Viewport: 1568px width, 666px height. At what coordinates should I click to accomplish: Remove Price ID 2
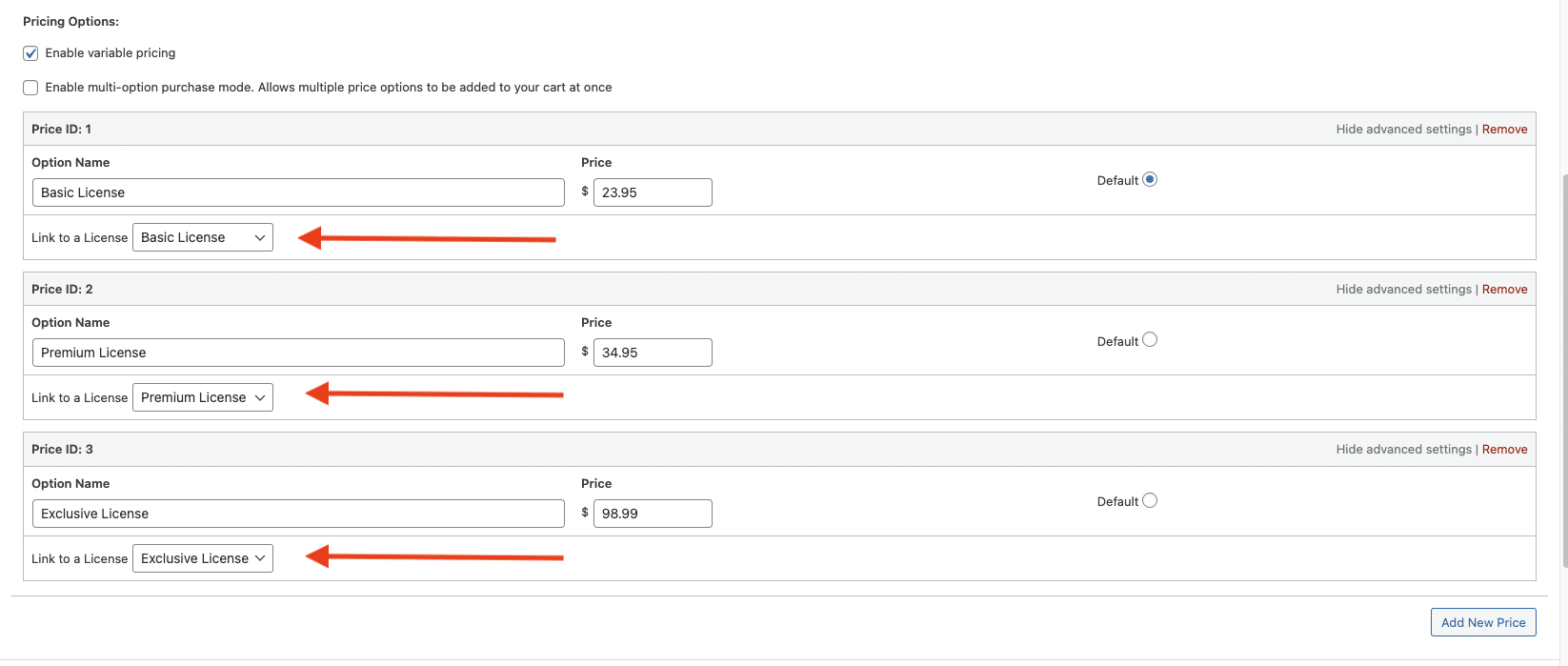click(x=1504, y=290)
